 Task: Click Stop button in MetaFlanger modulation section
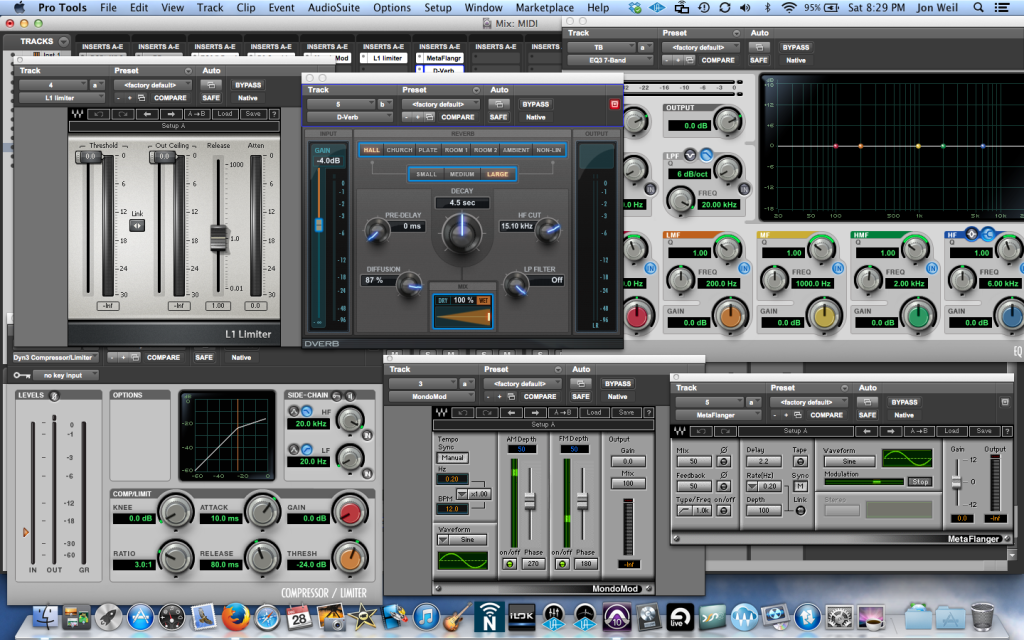coord(920,481)
